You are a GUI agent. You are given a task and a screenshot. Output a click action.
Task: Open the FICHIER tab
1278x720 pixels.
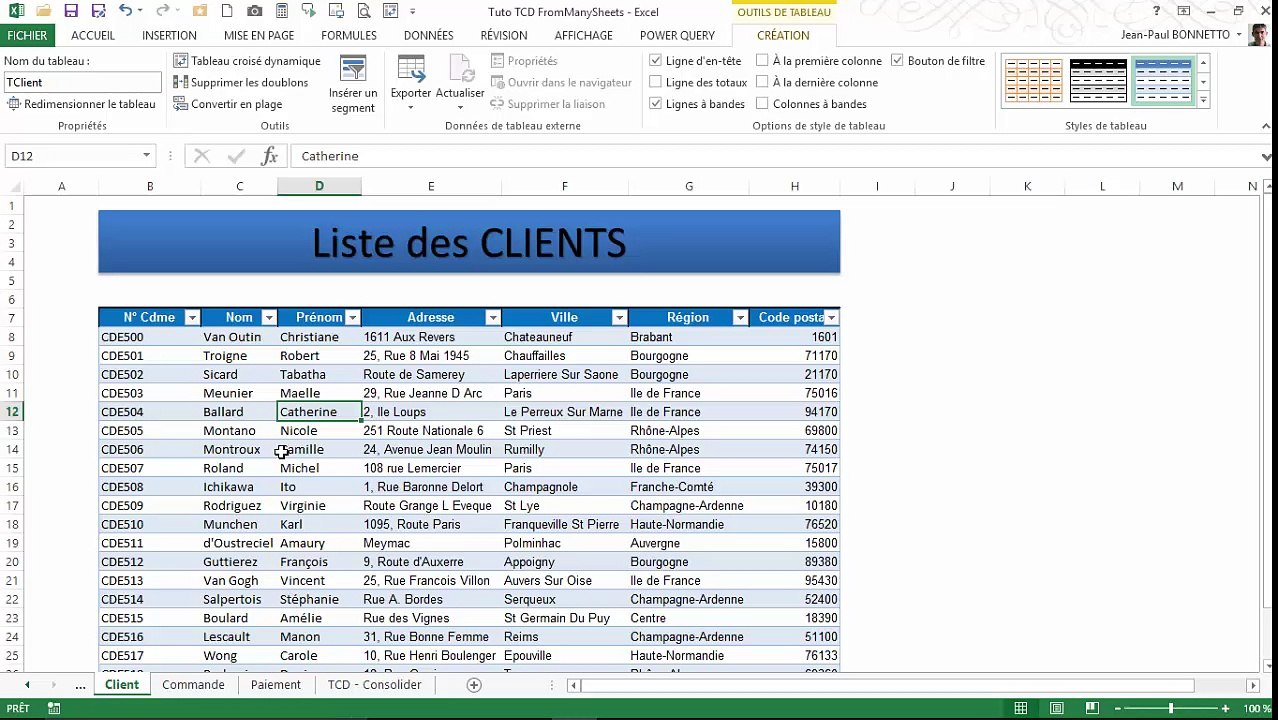27,35
